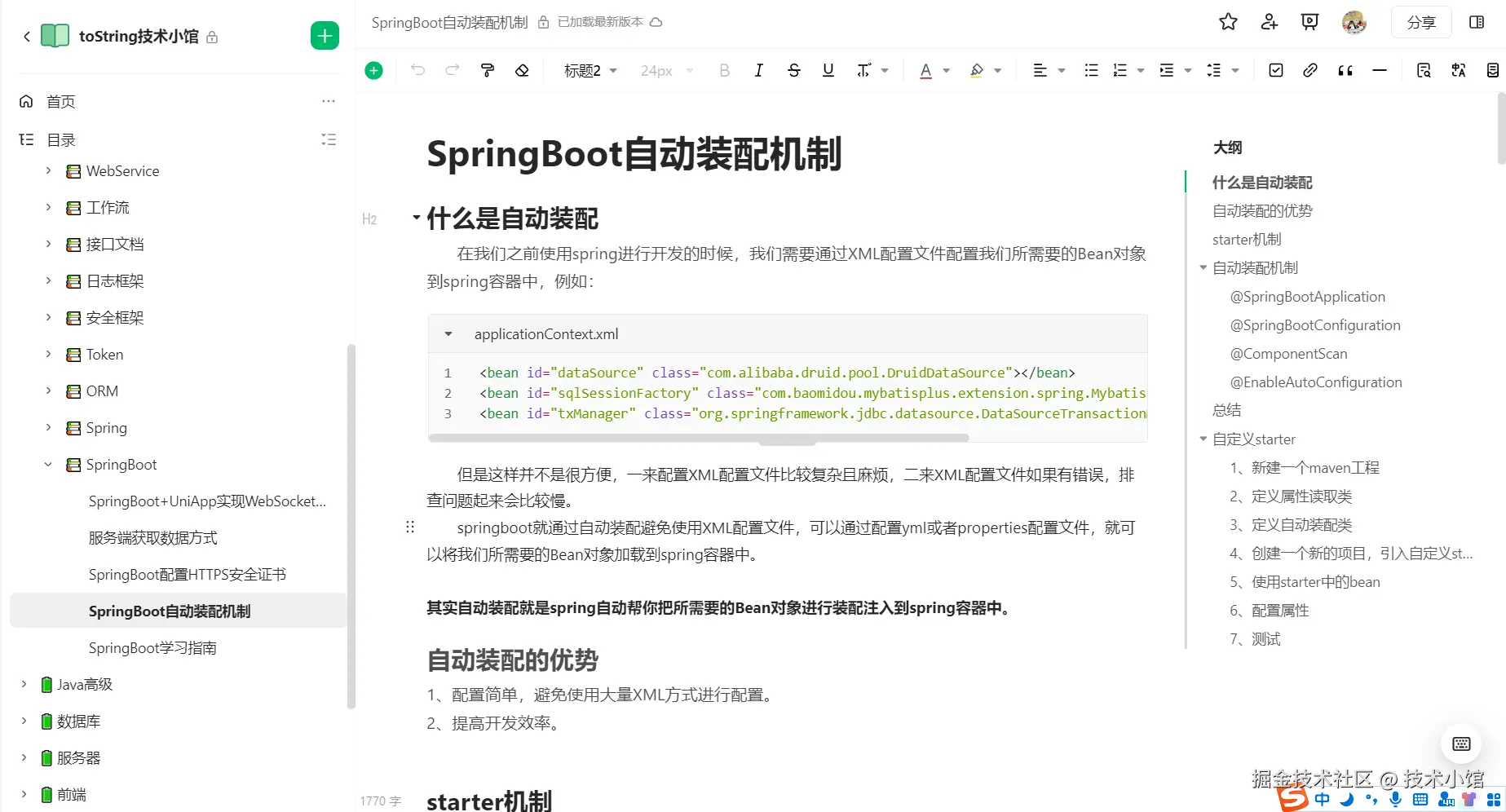This screenshot has height=812, width=1506.
Task: Jump to starter机制 in outline
Action: tap(1247, 239)
